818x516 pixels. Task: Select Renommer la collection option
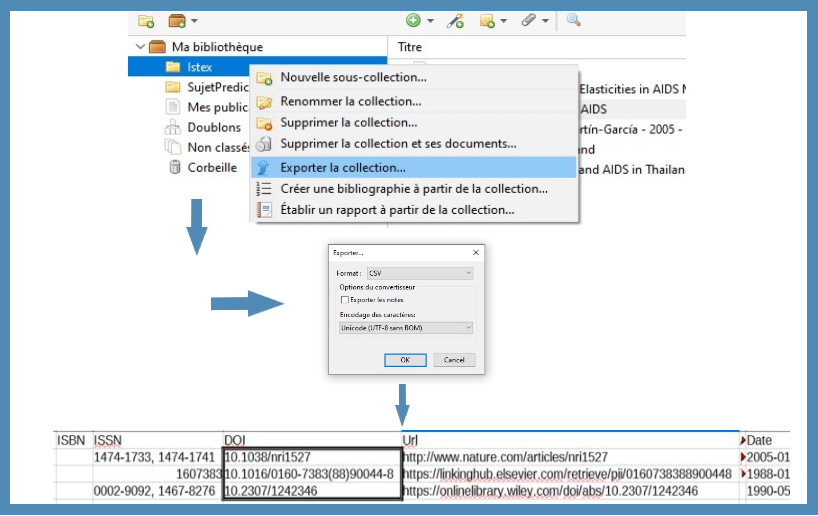point(350,101)
